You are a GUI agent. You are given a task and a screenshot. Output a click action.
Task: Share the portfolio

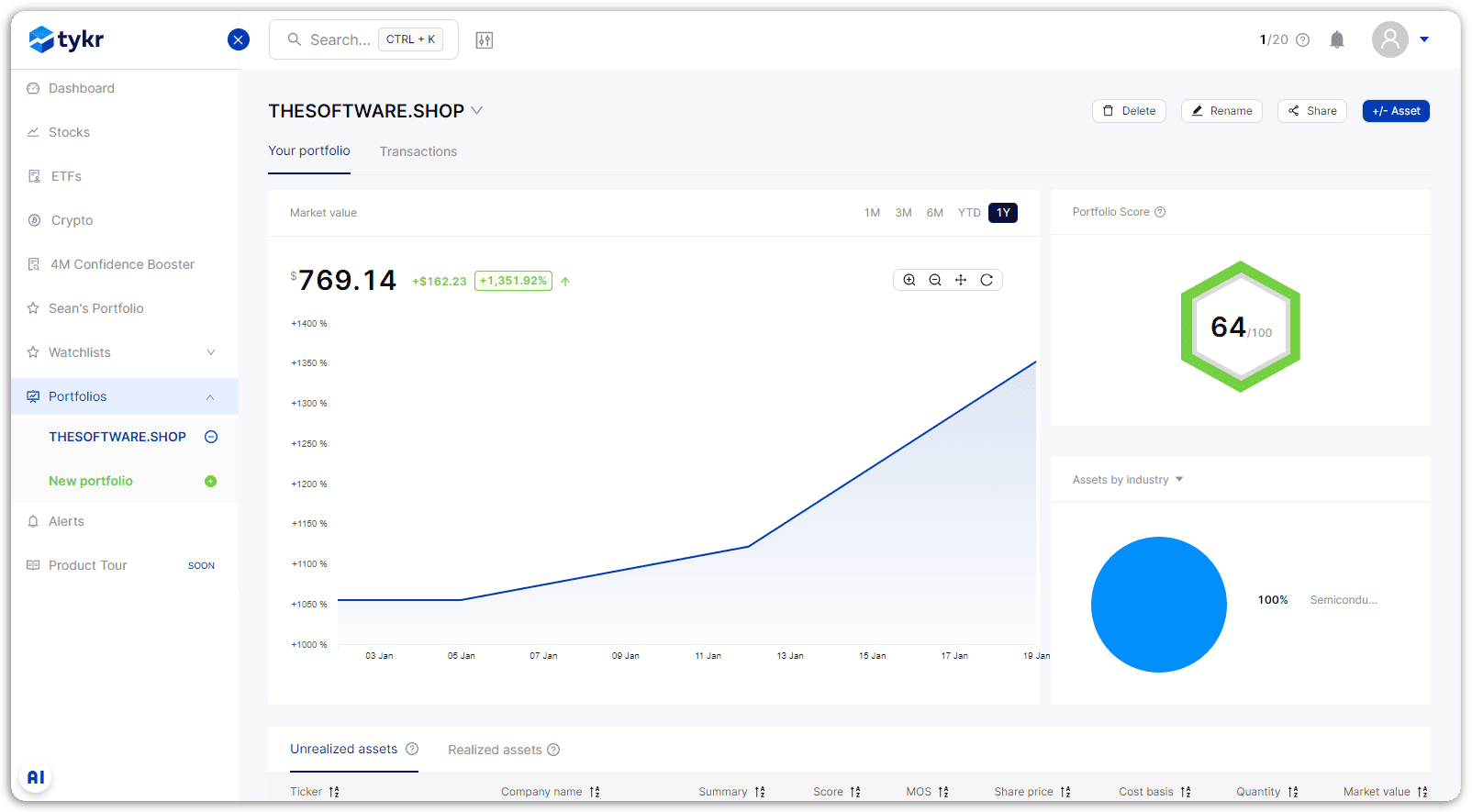pyautogui.click(x=1311, y=111)
